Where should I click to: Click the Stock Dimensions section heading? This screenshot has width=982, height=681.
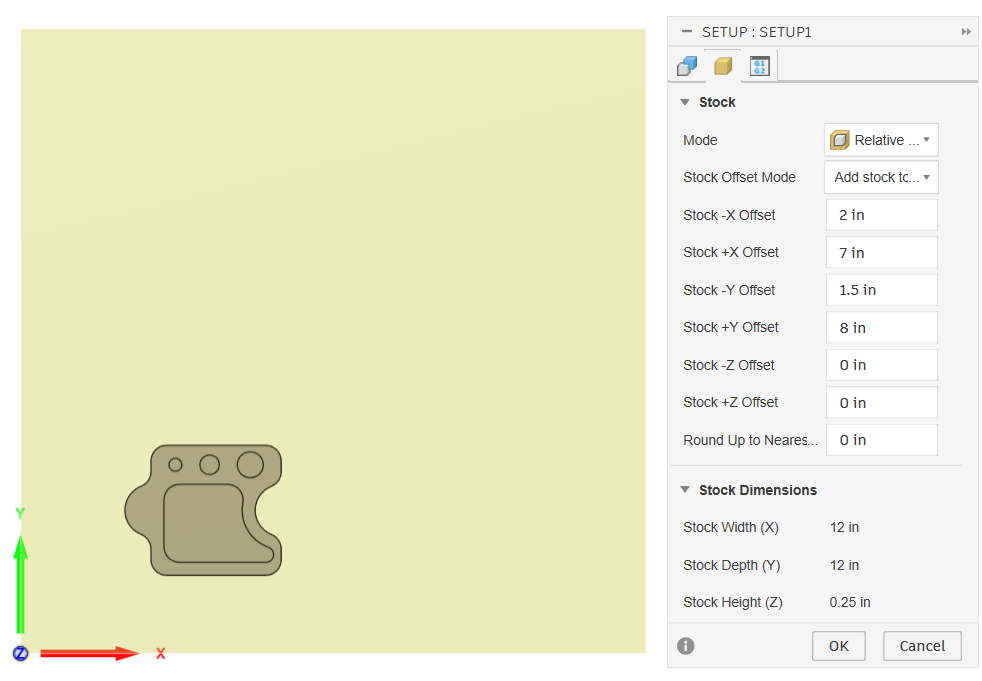pos(758,490)
